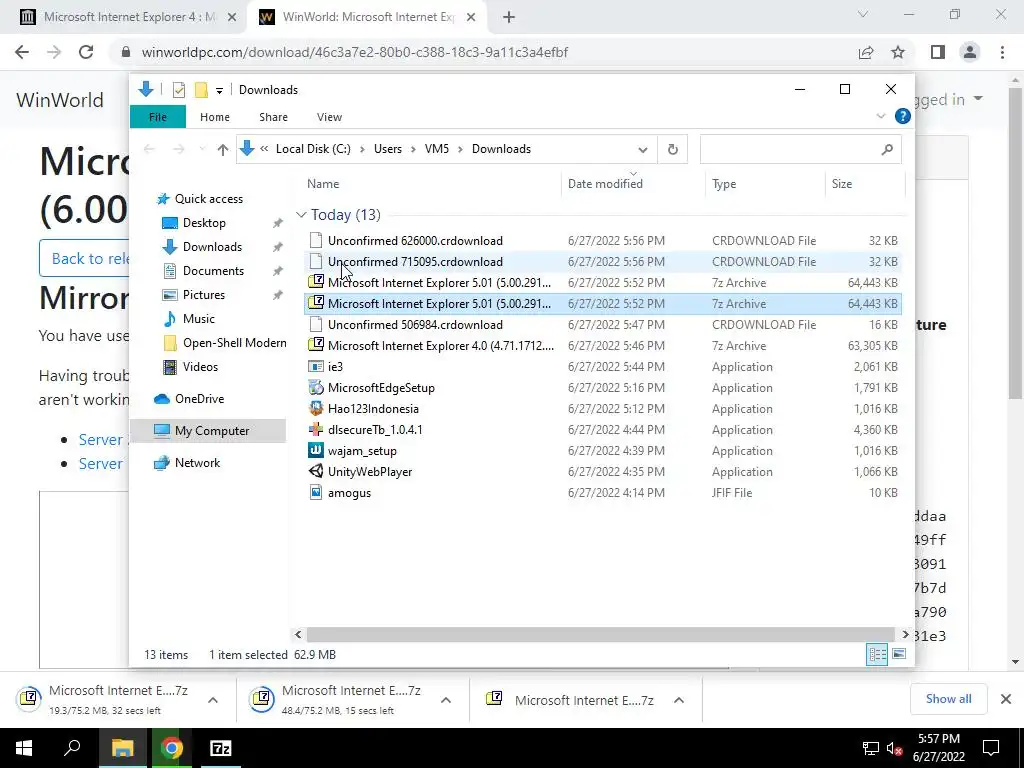Open options for second download item

point(446,700)
